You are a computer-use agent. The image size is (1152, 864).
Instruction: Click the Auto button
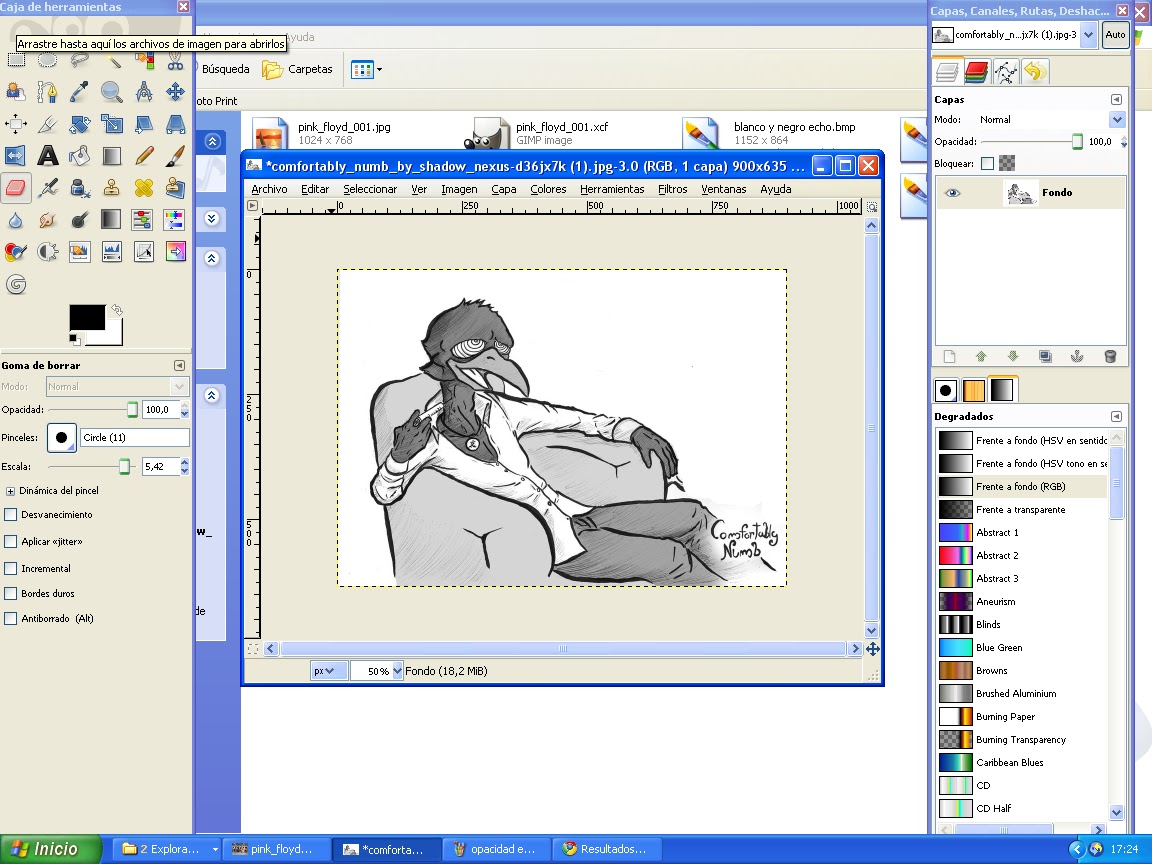tap(1115, 35)
